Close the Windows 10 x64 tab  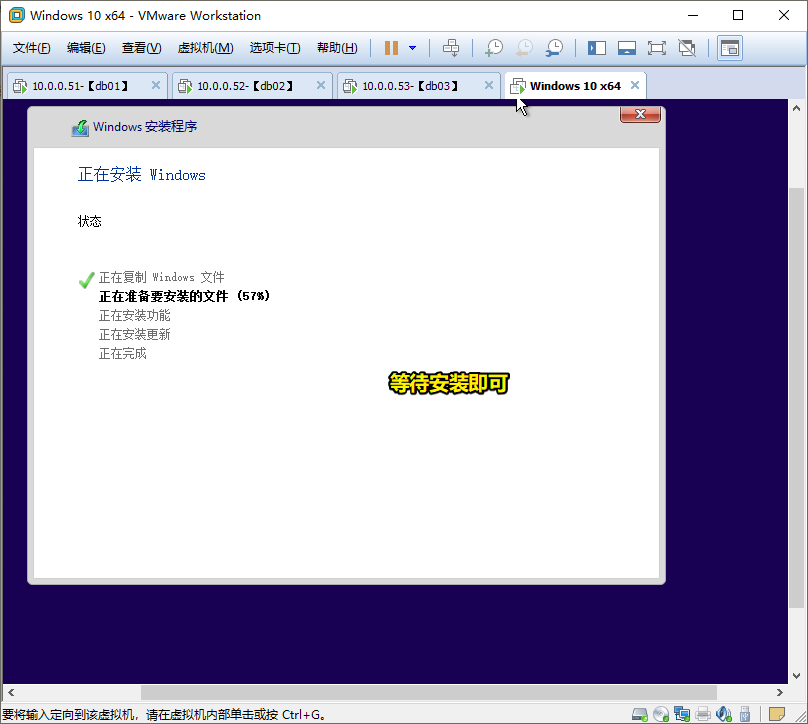pyautogui.click(x=635, y=85)
